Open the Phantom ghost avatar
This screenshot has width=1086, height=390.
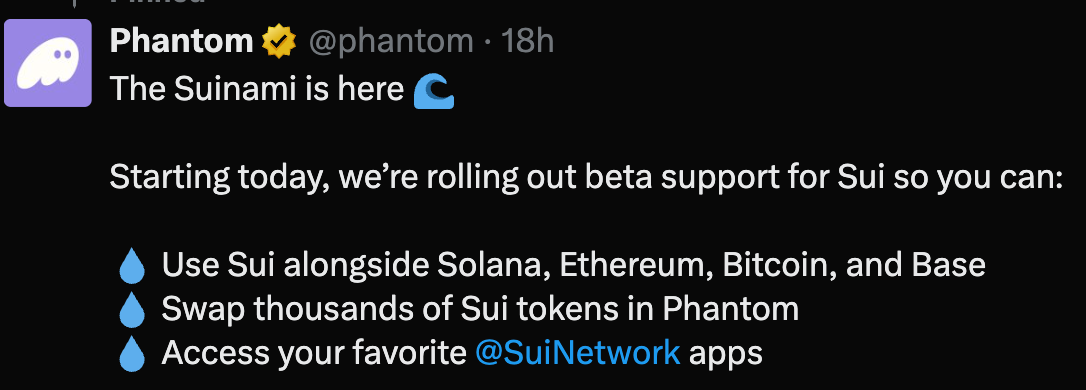click(x=48, y=63)
